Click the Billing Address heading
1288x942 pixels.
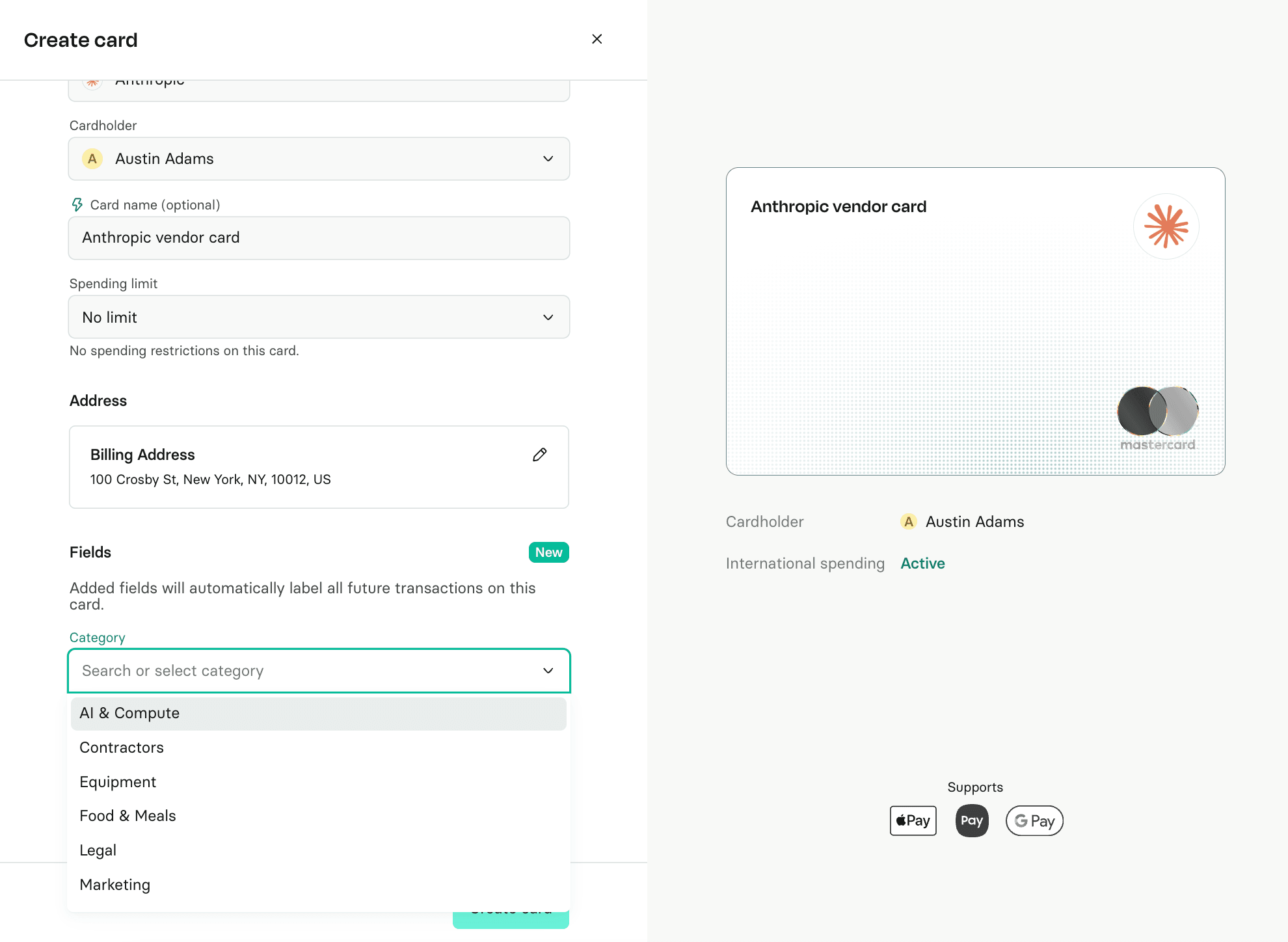tap(142, 455)
